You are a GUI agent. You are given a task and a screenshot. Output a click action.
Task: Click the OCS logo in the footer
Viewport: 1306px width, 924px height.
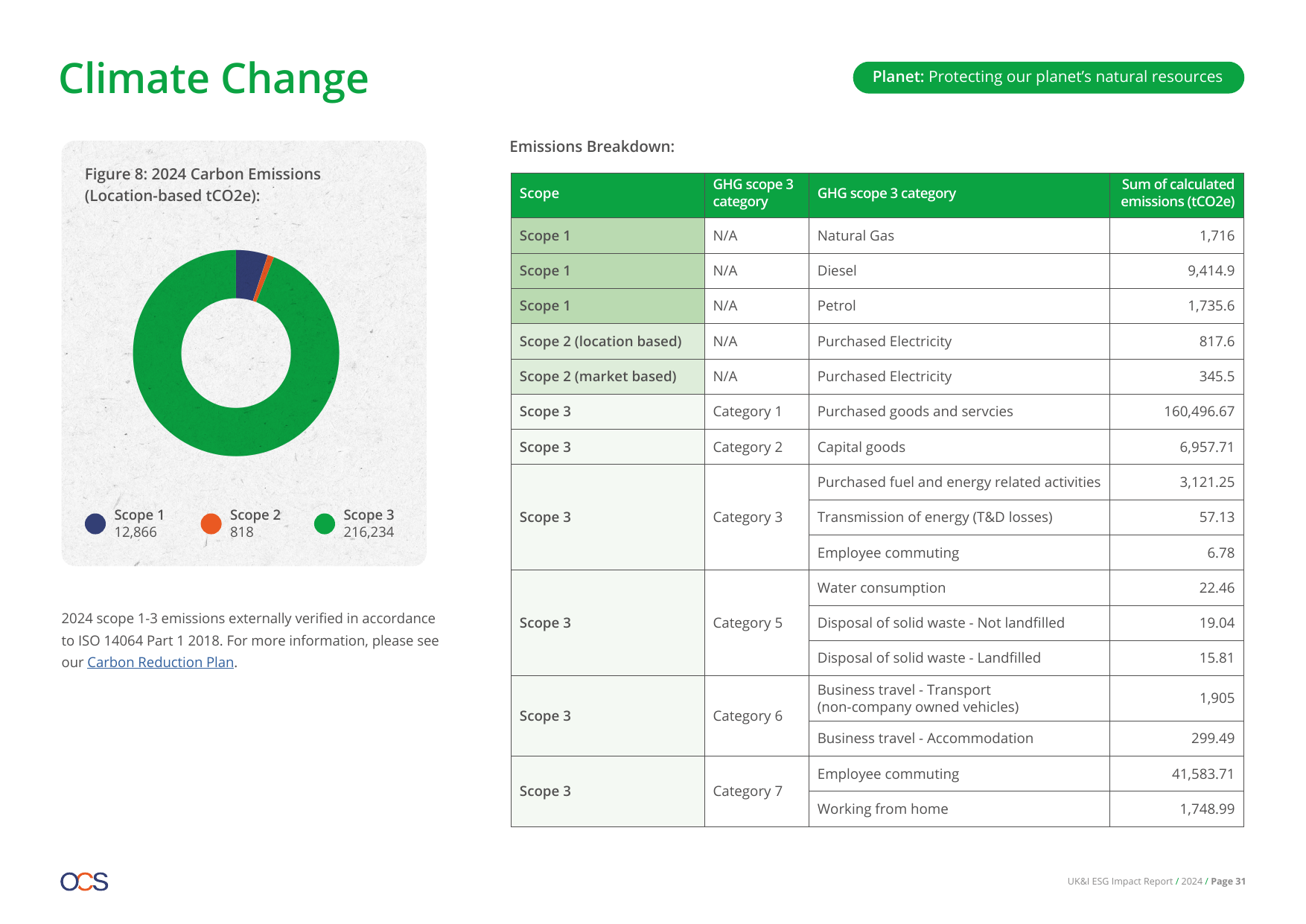click(84, 882)
